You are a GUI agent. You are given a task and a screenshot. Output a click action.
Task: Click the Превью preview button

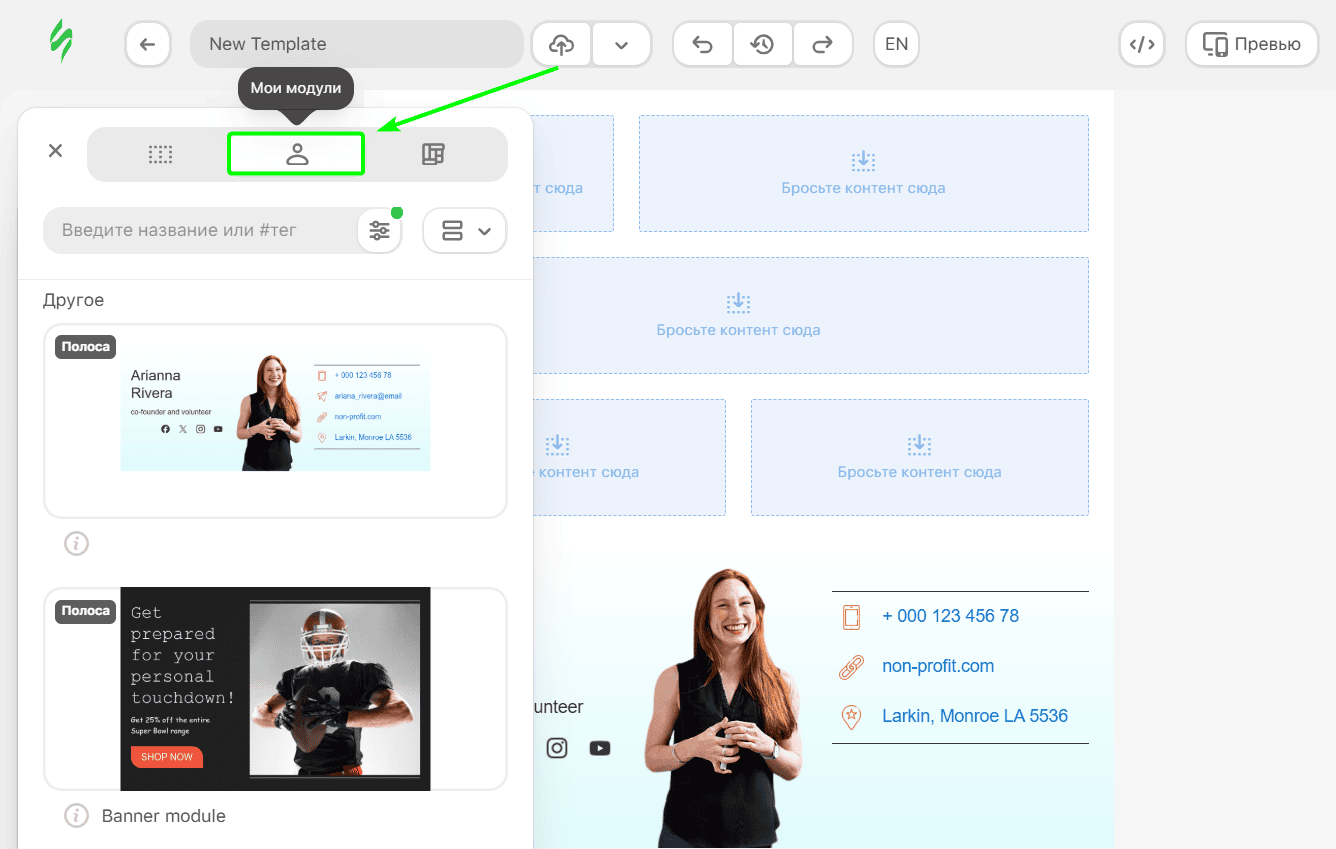1252,44
